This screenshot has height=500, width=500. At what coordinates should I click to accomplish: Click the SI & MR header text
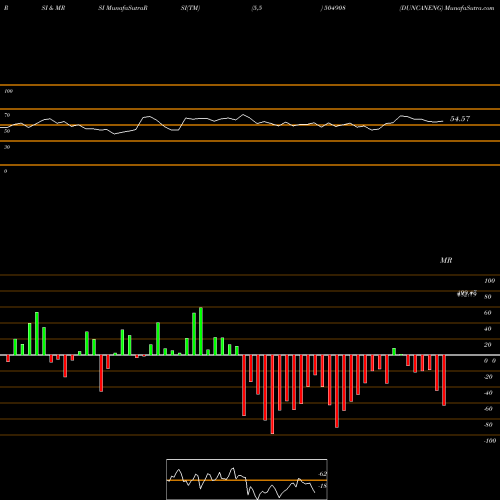53,8
